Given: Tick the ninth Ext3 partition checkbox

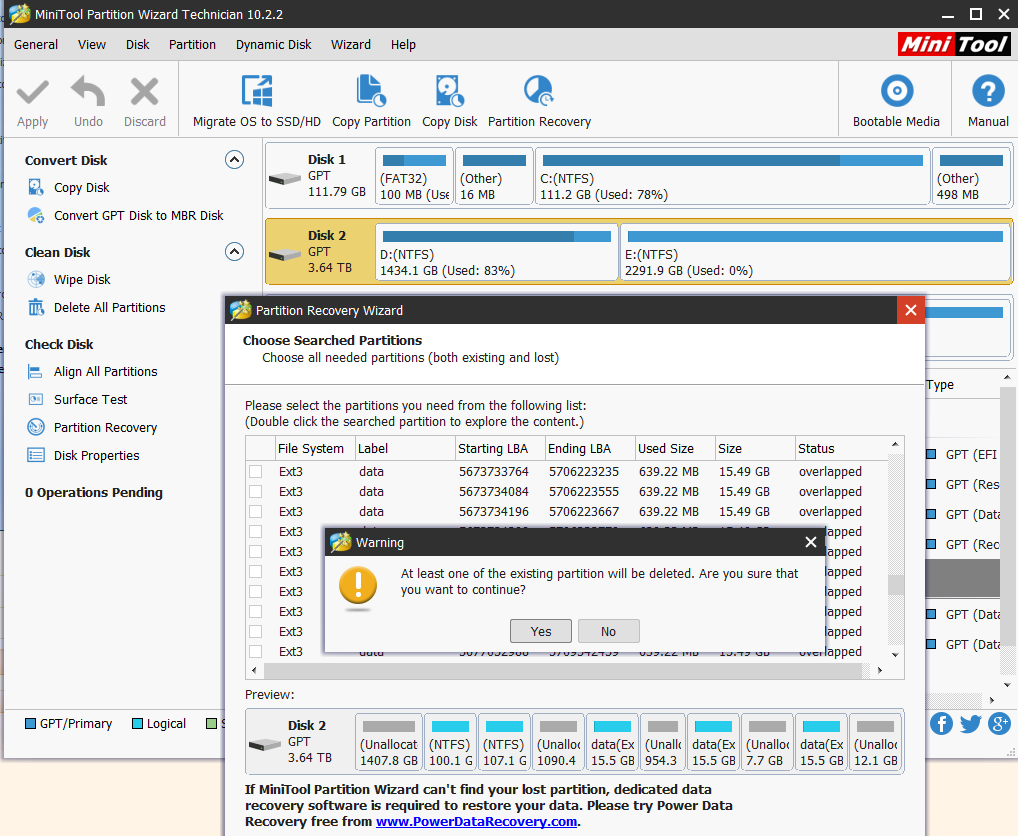Looking at the screenshot, I should point(256,632).
